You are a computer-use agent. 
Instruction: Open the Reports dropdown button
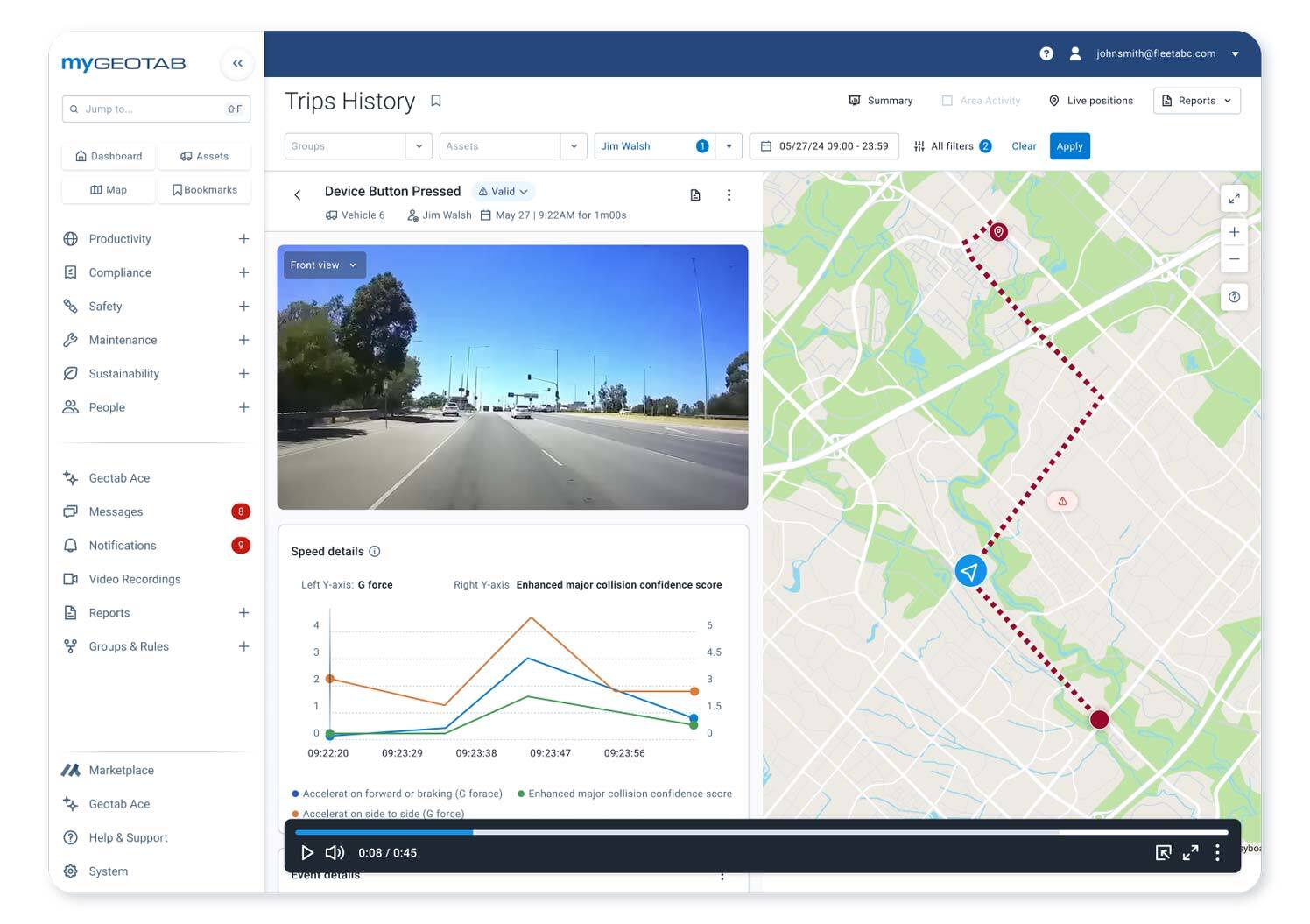pos(1196,101)
